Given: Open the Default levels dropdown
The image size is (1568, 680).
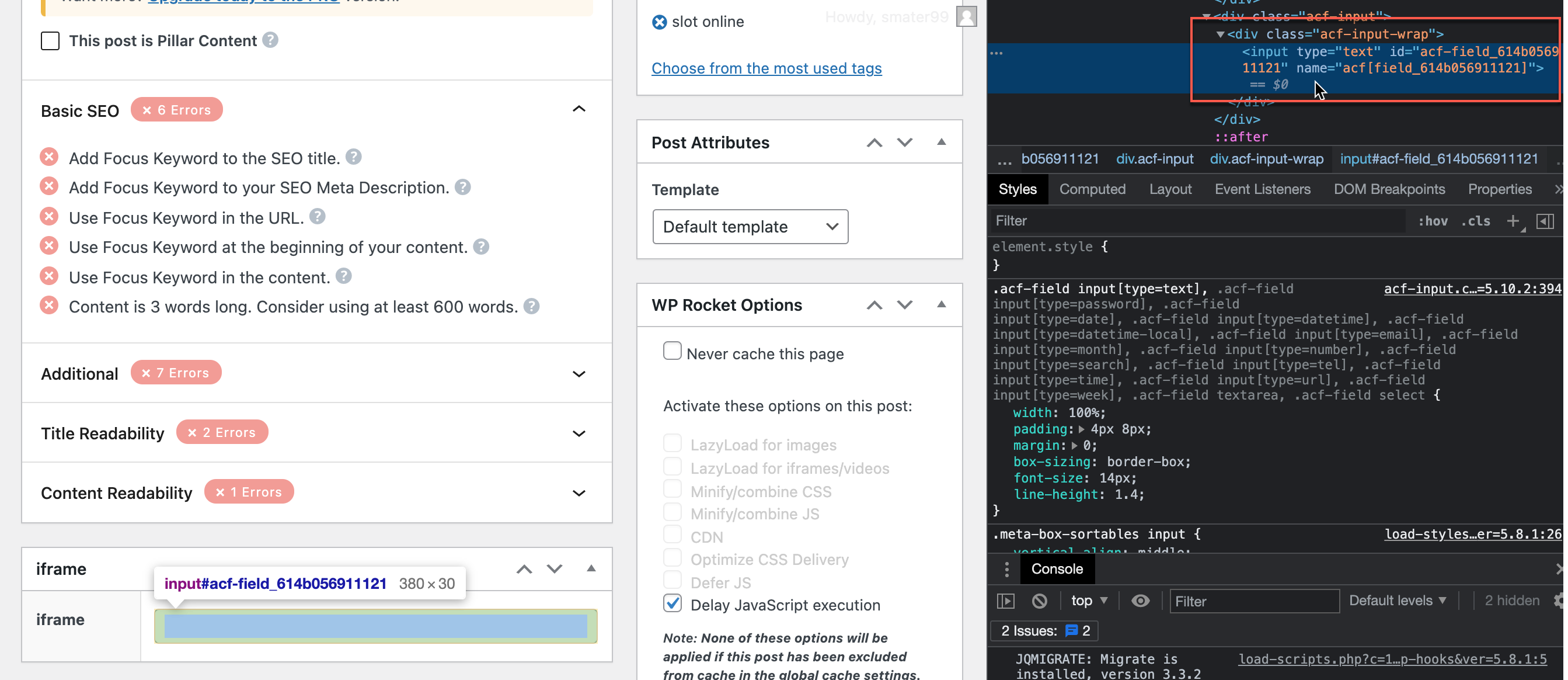Looking at the screenshot, I should [1397, 601].
